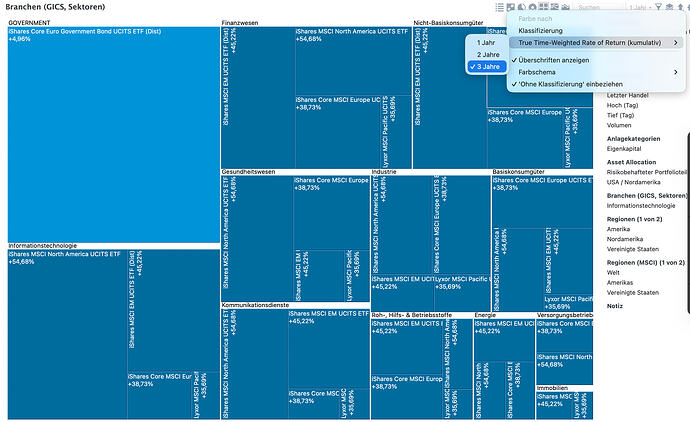Click the area chart icon left of search
This screenshot has height=422, width=690.
pyautogui.click(x=565, y=7)
